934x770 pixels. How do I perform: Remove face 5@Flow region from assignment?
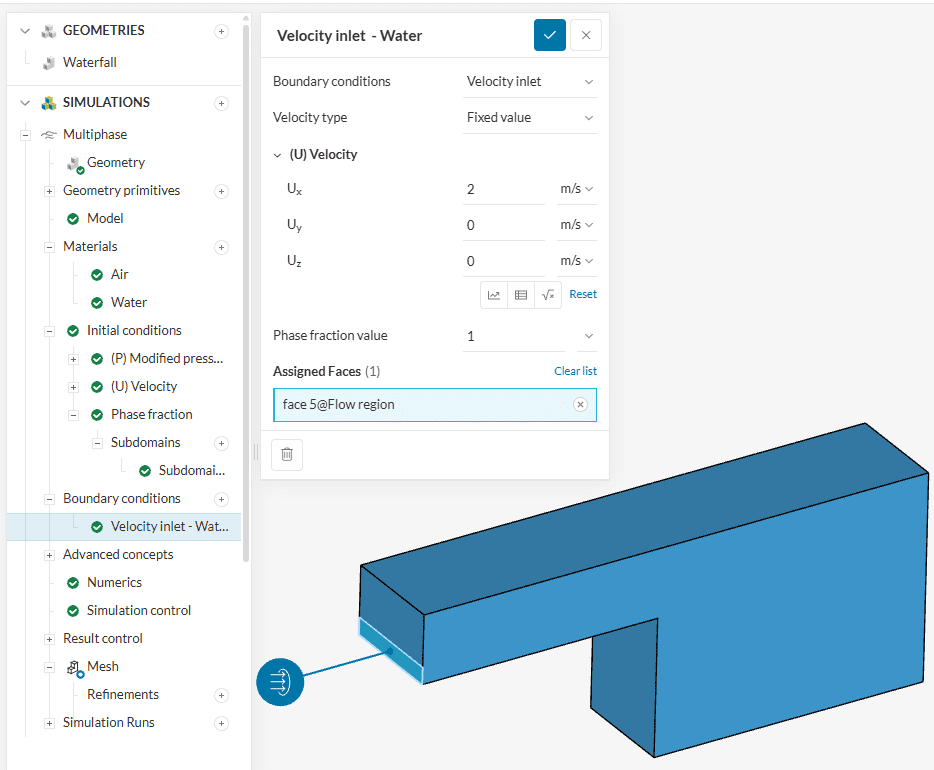[580, 405]
